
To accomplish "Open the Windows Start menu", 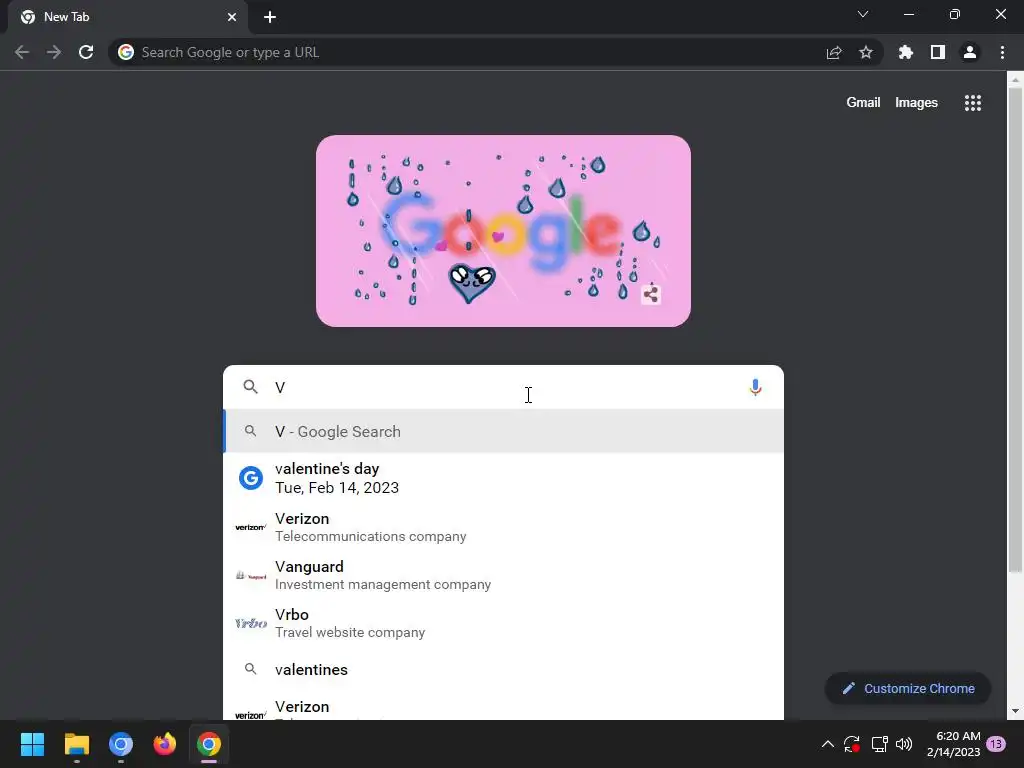I will (32, 744).
